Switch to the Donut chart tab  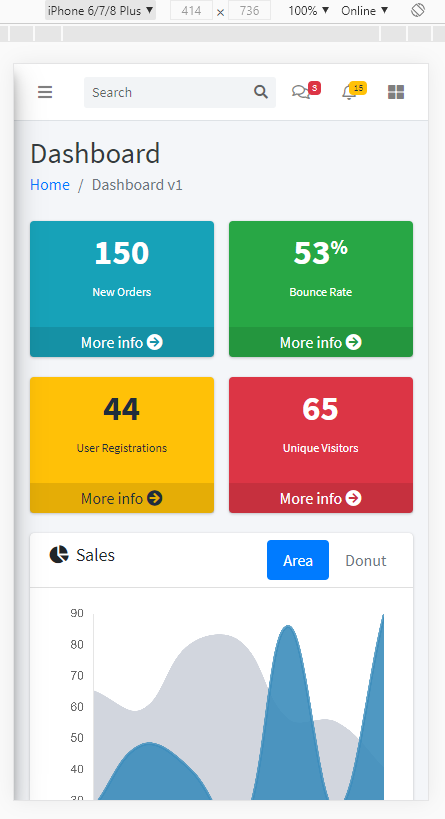click(366, 560)
